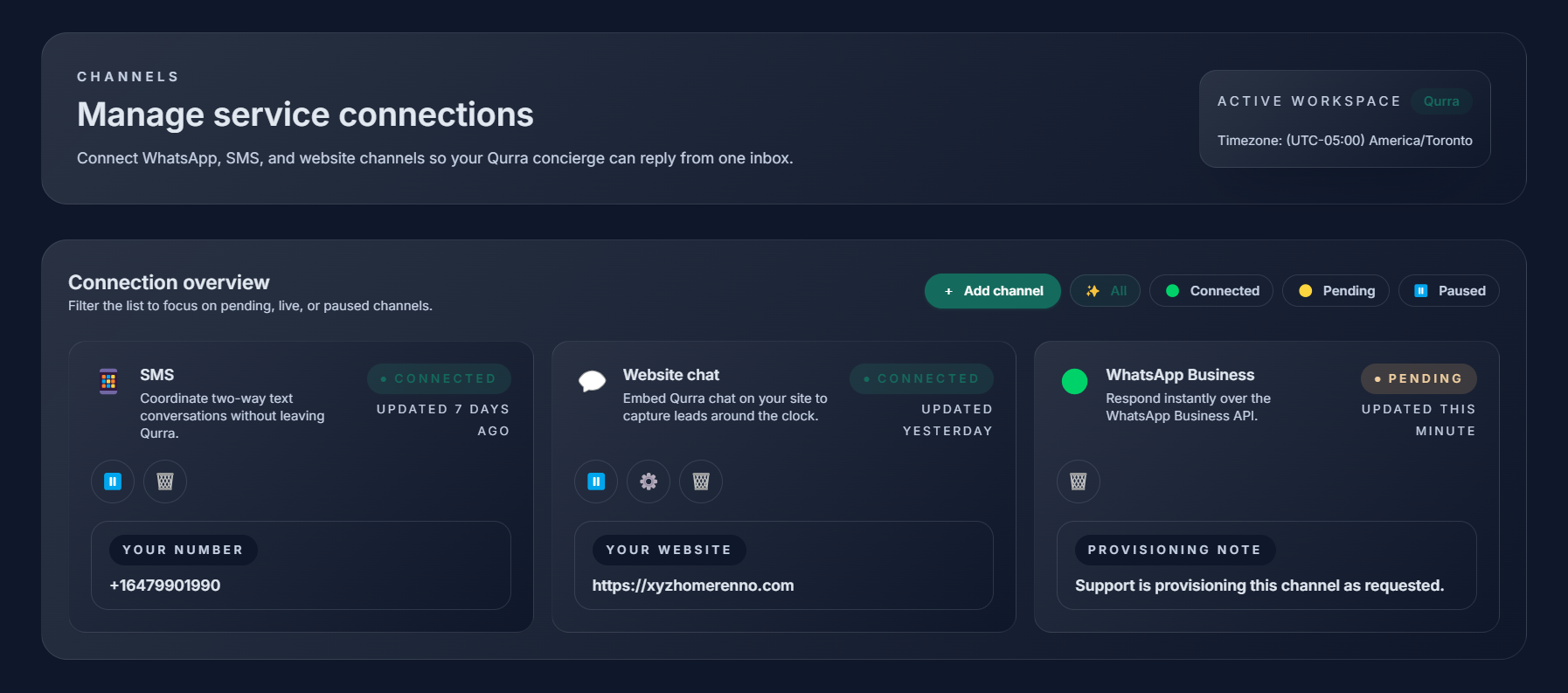Viewport: 1568px width, 693px height.
Task: Click the CONNECTED badge on SMS card
Action: pyautogui.click(x=439, y=378)
